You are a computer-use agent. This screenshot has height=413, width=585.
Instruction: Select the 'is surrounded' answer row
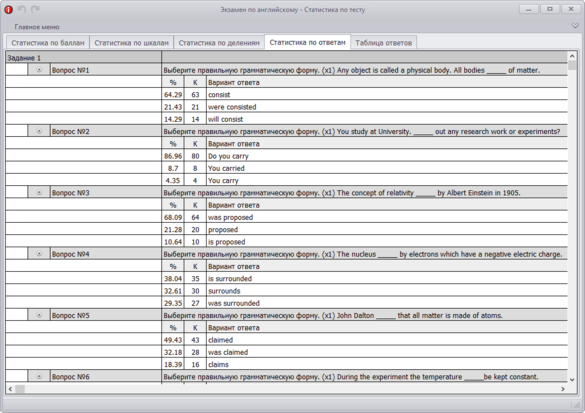(287, 279)
